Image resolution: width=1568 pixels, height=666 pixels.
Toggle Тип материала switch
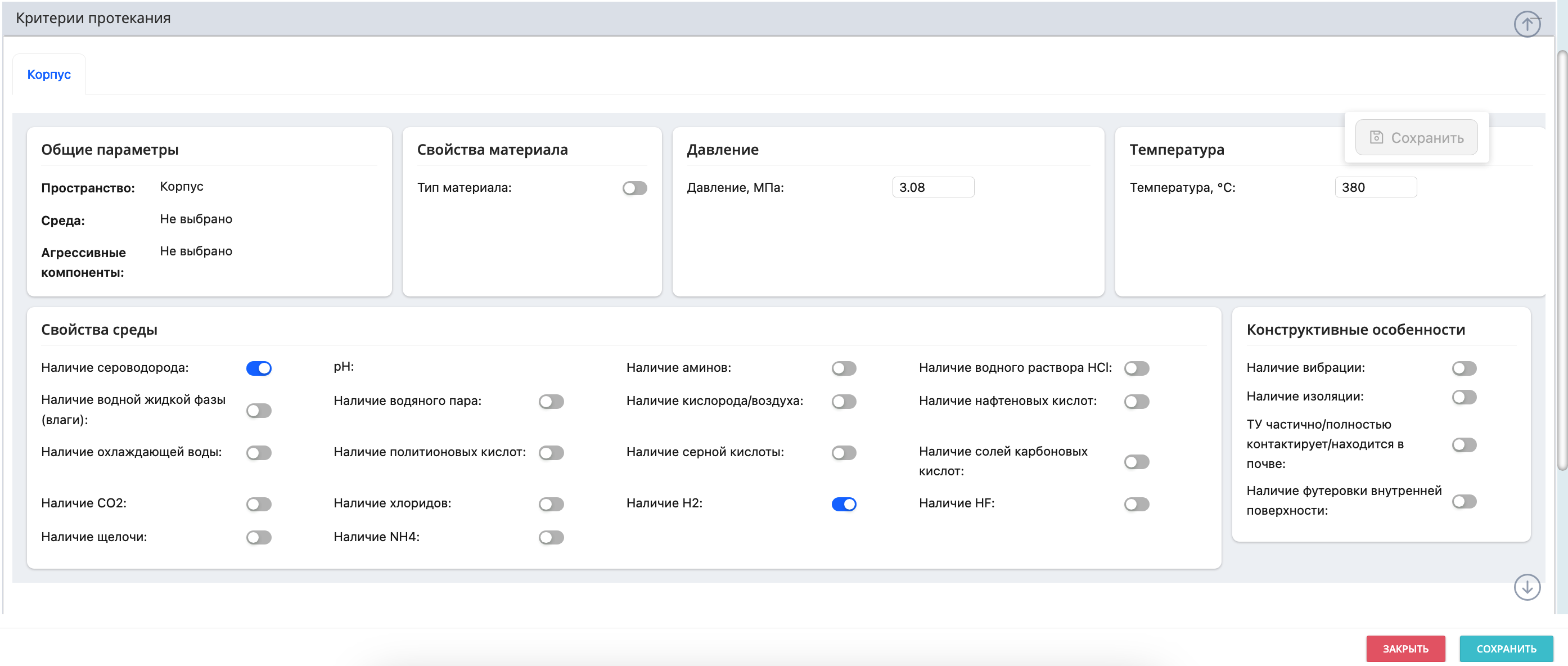pos(634,188)
